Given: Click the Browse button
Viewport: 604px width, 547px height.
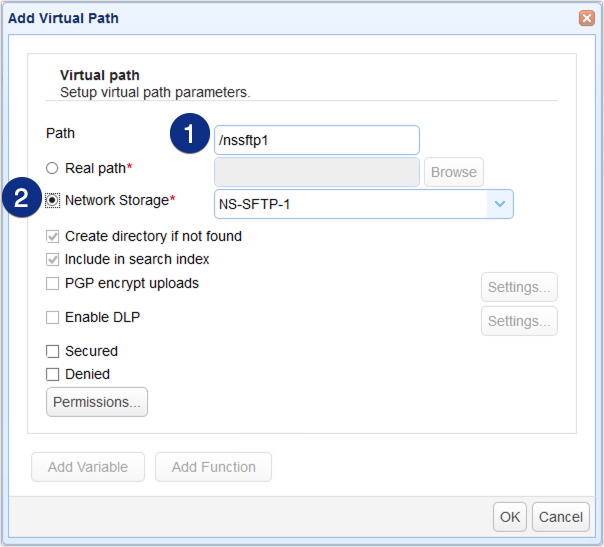Looking at the screenshot, I should tap(453, 172).
